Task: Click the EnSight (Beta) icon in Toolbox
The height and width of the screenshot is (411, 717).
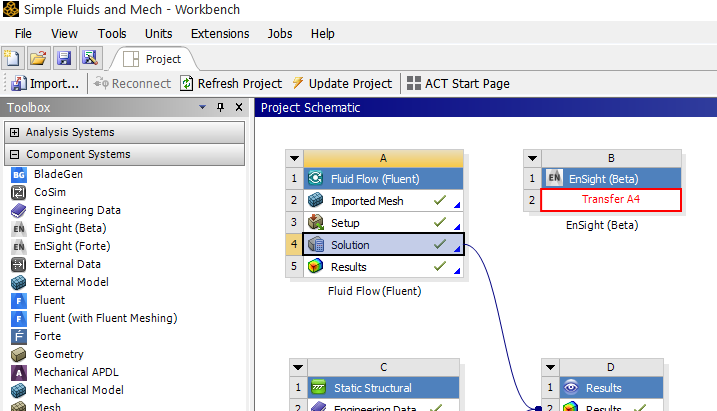Action: 19,229
